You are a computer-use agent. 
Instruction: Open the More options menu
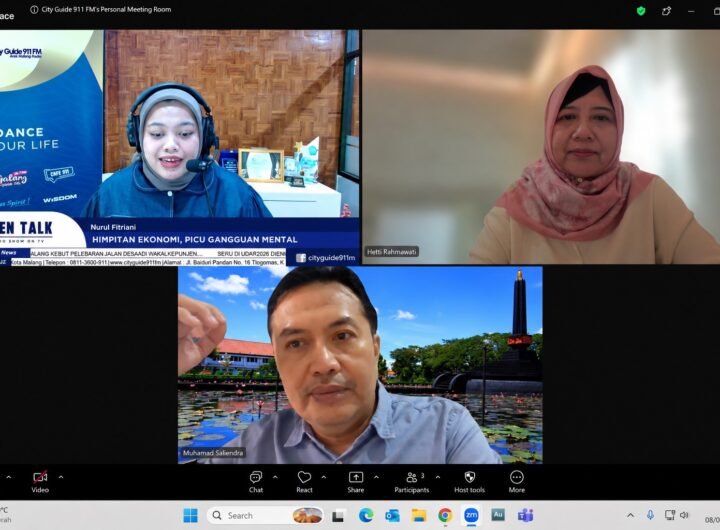pyautogui.click(x=517, y=482)
